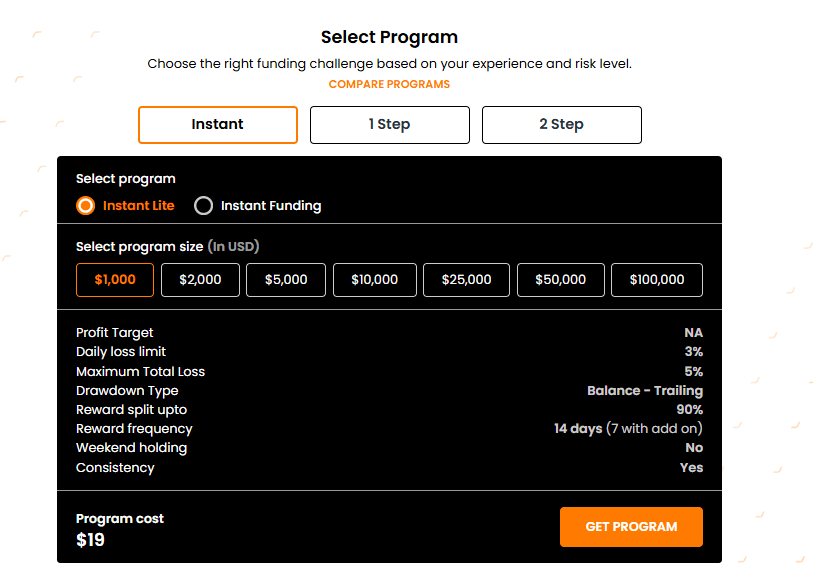Open the Instant challenge tab
Viewport: 813px width, 583px height.
(x=217, y=124)
